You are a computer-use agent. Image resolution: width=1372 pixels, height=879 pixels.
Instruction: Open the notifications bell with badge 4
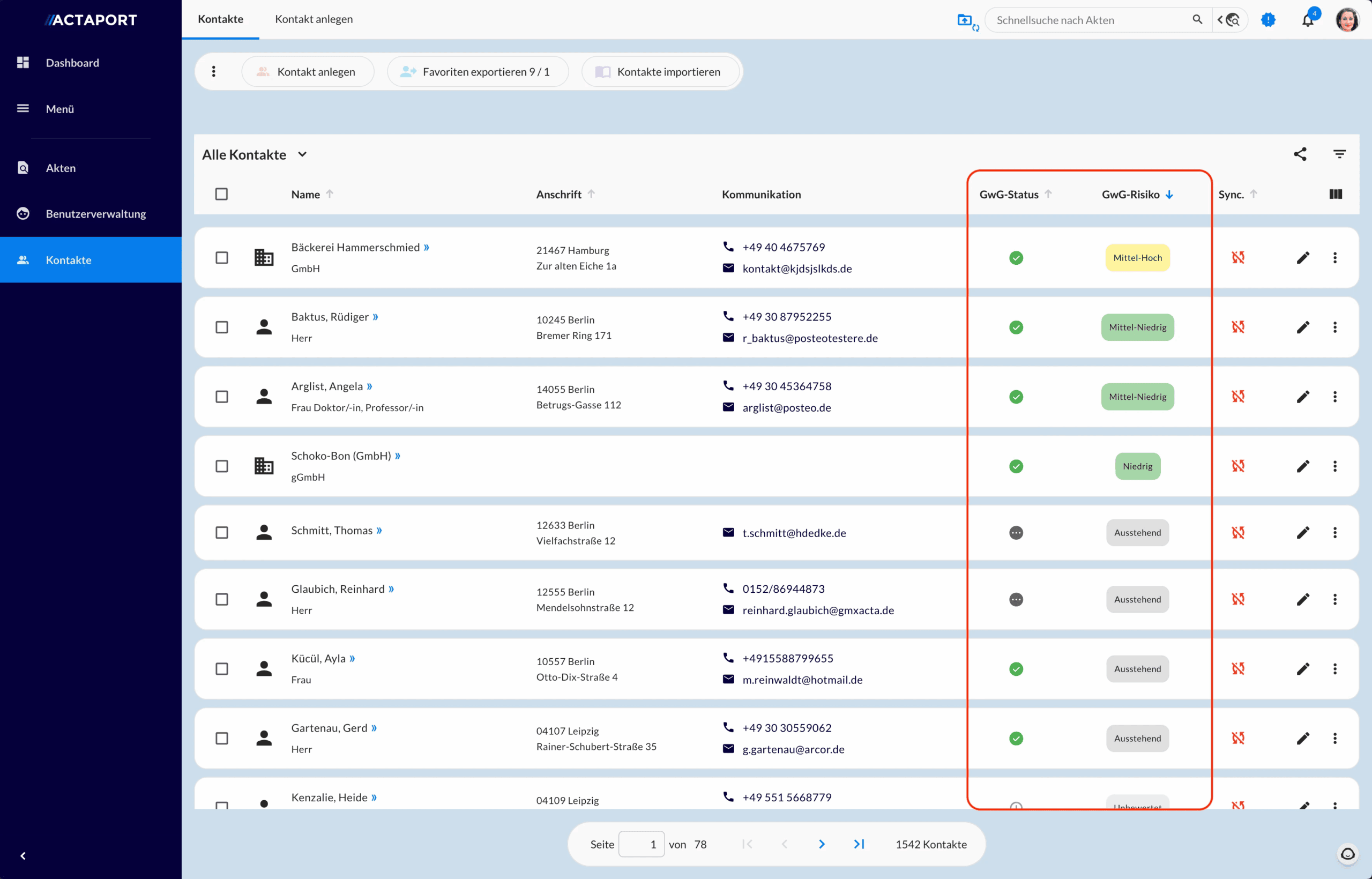tap(1308, 19)
